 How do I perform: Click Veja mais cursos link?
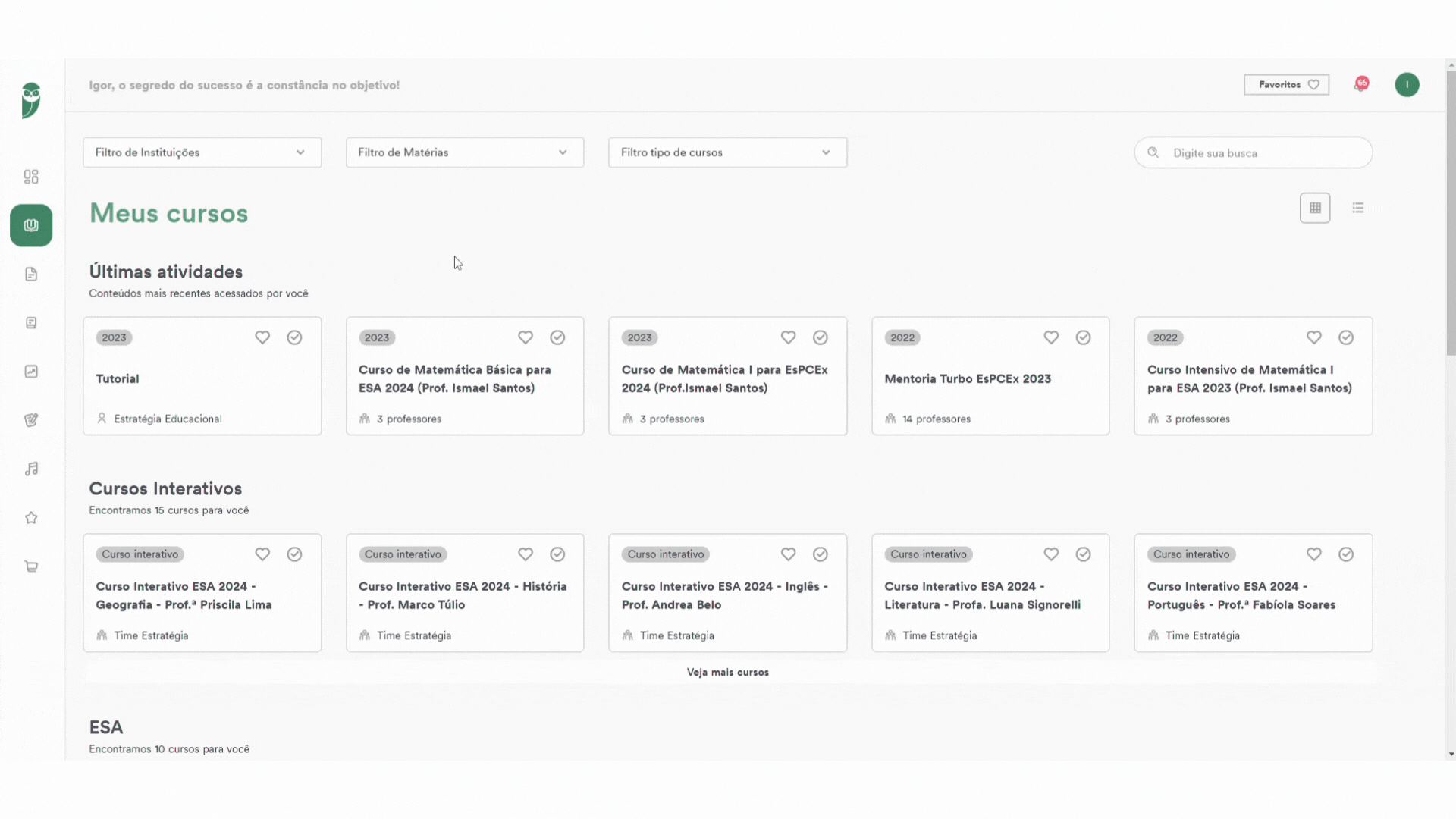[728, 673]
